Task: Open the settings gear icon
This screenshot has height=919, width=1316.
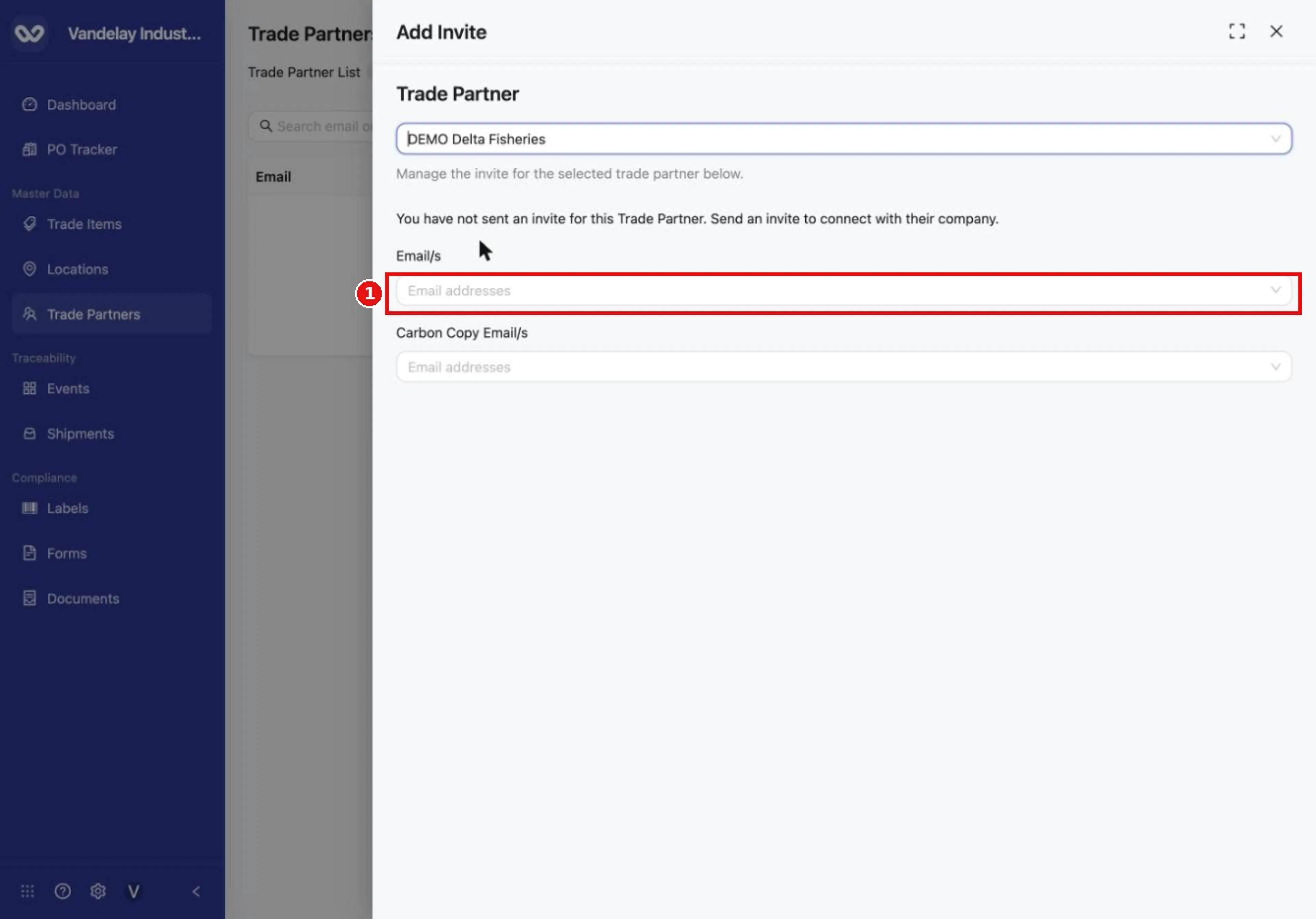Action: click(x=98, y=892)
